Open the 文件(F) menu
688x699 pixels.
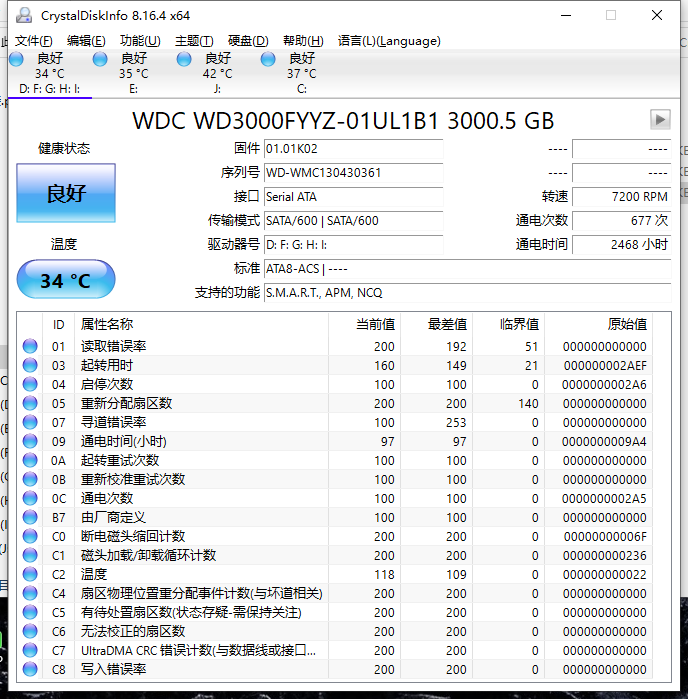(33, 41)
